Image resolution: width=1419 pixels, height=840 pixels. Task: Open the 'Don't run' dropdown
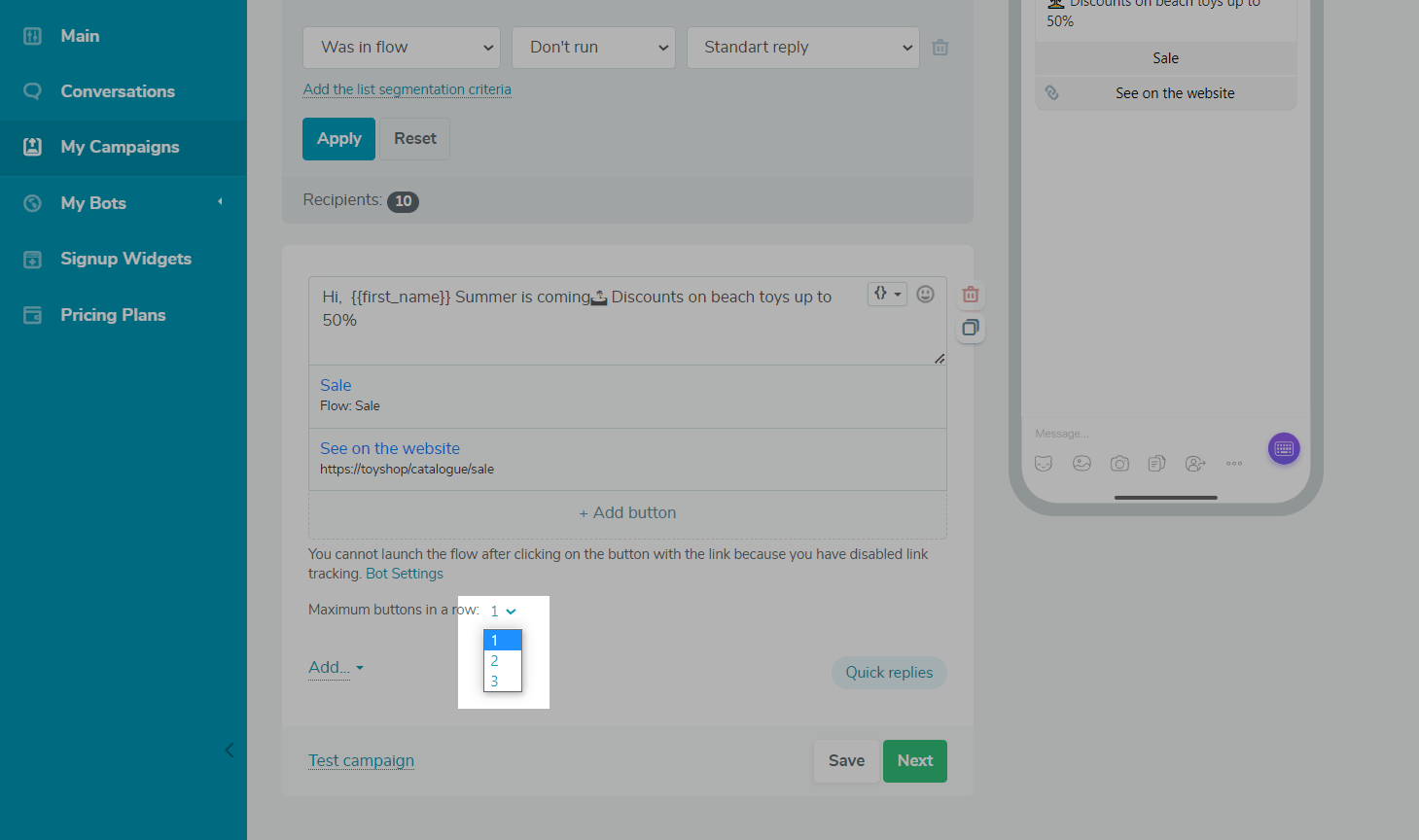[x=593, y=48]
